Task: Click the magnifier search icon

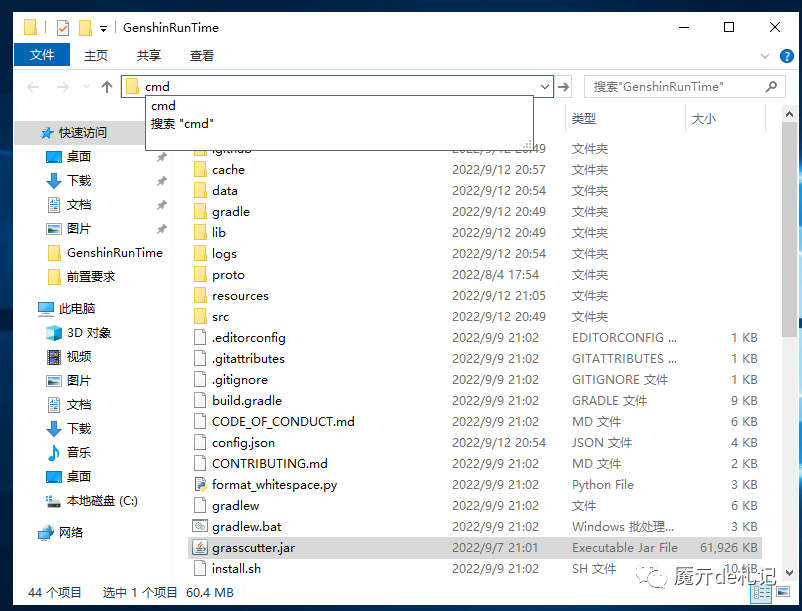Action: [771, 86]
